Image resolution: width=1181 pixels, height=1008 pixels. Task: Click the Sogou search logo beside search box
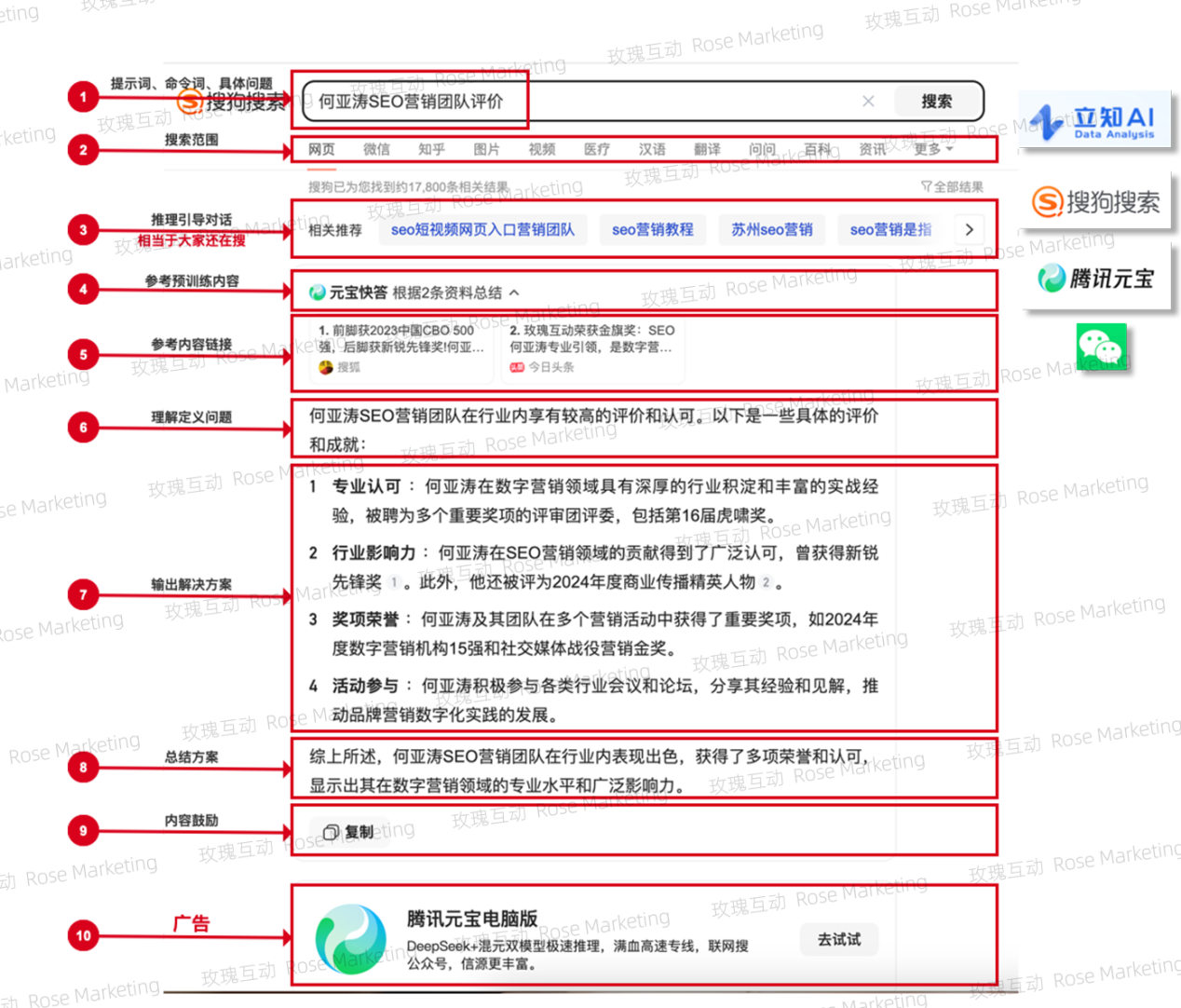coord(233,102)
